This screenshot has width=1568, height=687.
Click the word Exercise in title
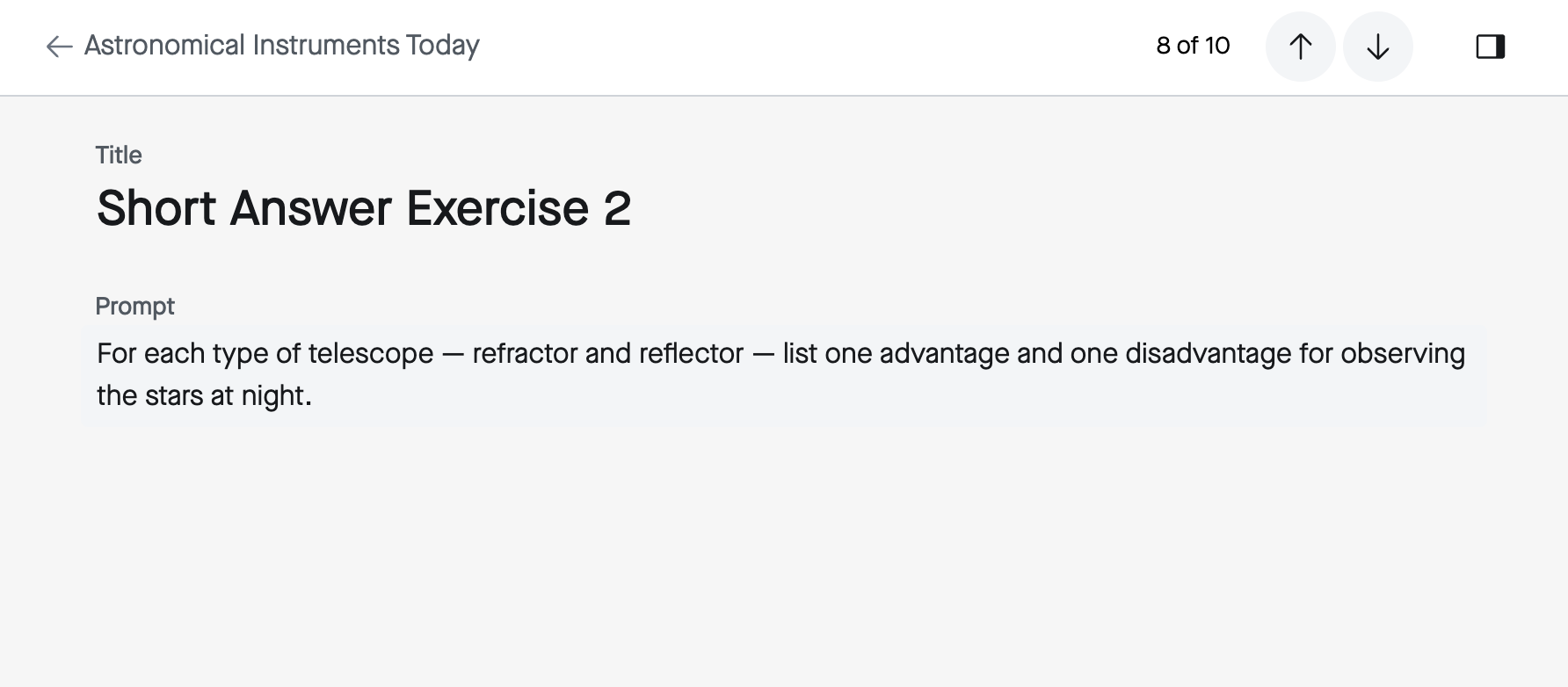pos(497,208)
